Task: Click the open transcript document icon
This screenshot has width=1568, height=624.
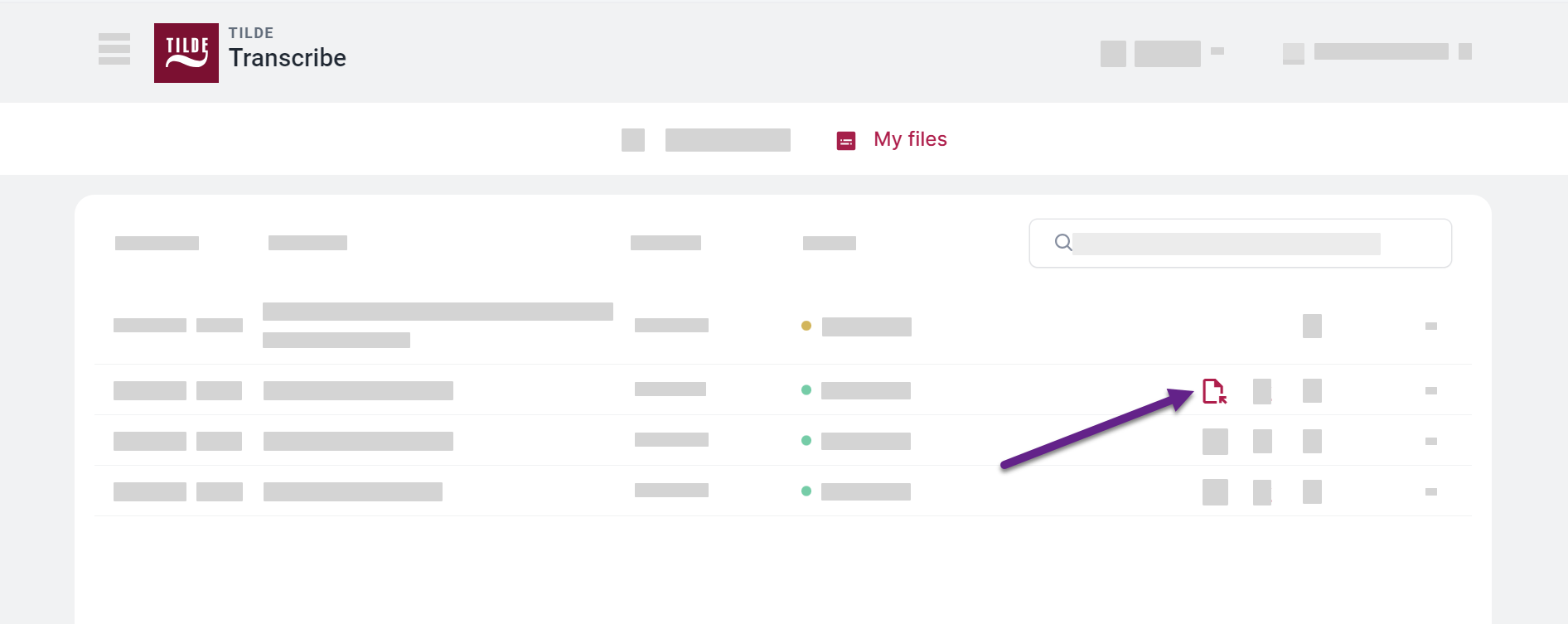Action: 1215,390
